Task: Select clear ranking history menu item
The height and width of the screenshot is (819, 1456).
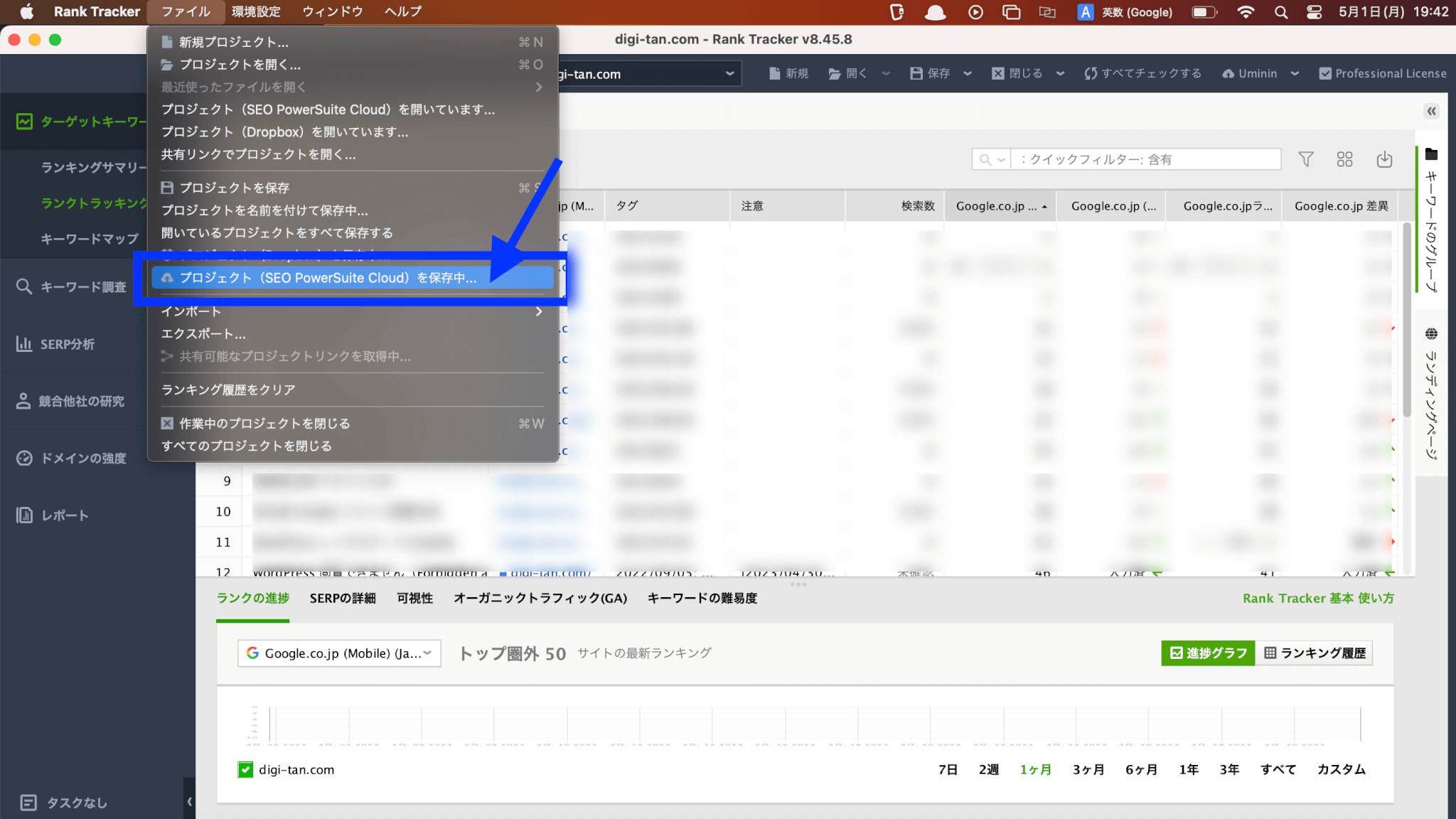Action: pyautogui.click(x=352, y=390)
